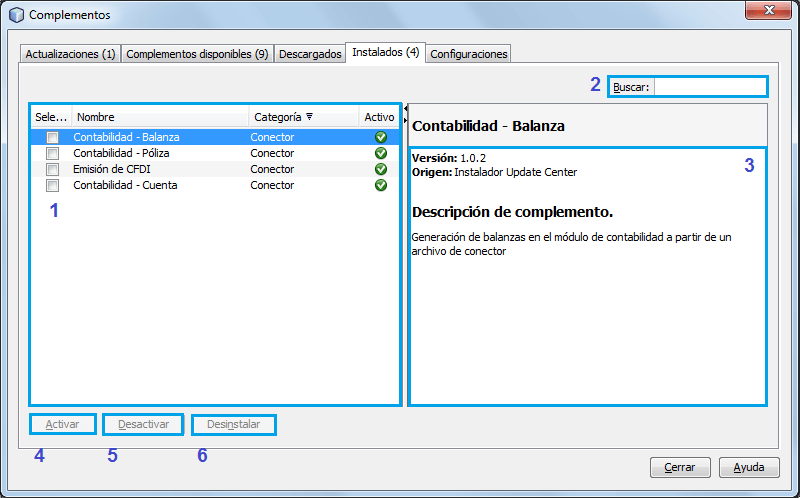Click the active status icon for Emisión de CFDI
Viewport: 800px width, 498px height.
coord(380,169)
